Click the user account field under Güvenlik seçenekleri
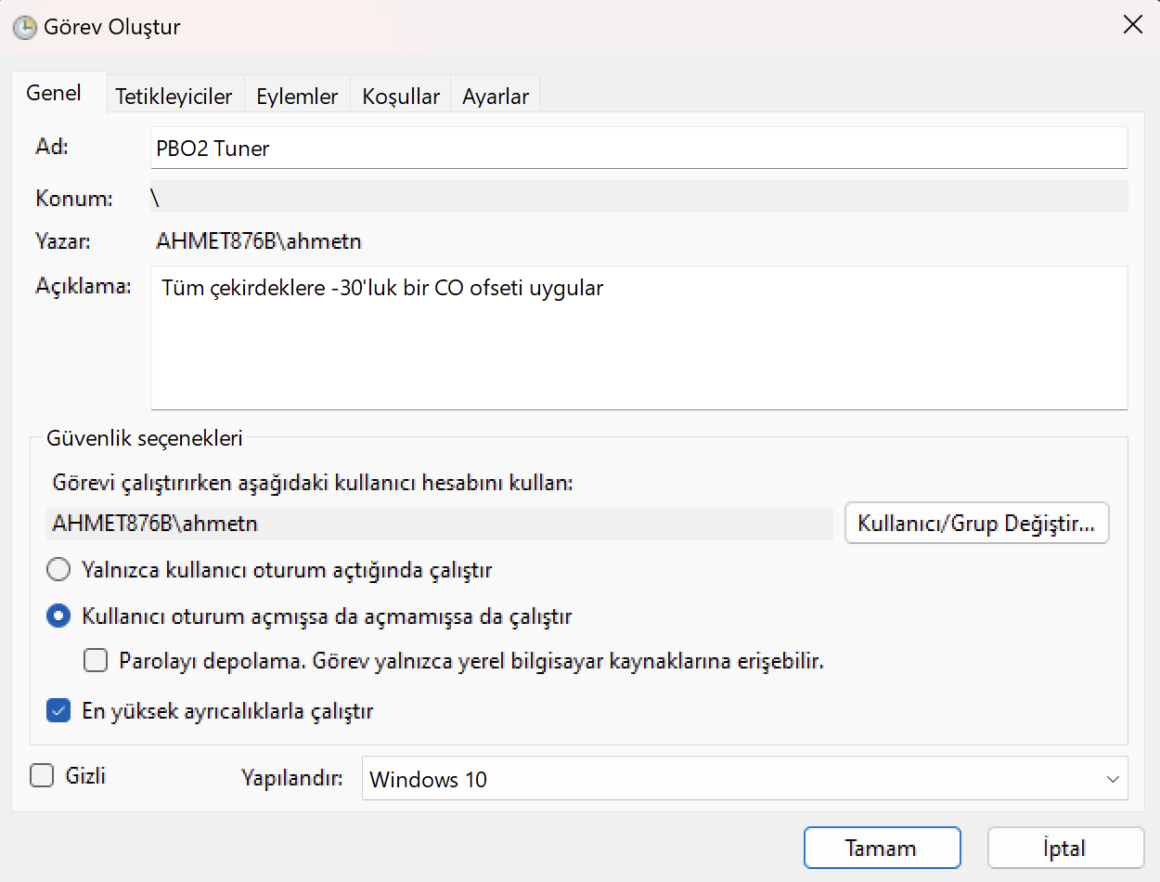 click(x=439, y=524)
